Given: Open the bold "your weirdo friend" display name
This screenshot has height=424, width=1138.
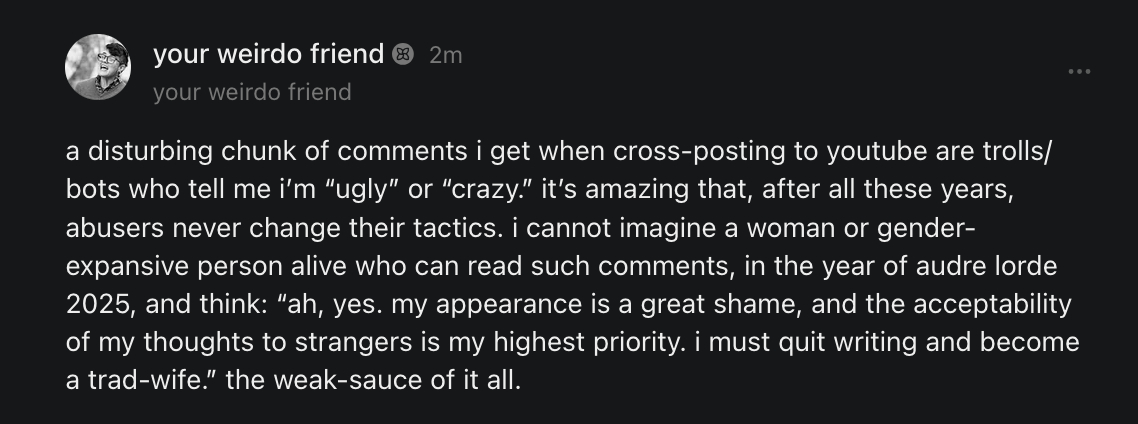Looking at the screenshot, I should tap(268, 55).
